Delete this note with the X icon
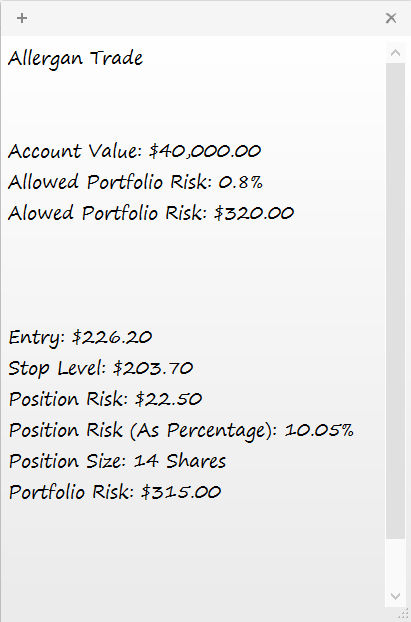 click(391, 18)
